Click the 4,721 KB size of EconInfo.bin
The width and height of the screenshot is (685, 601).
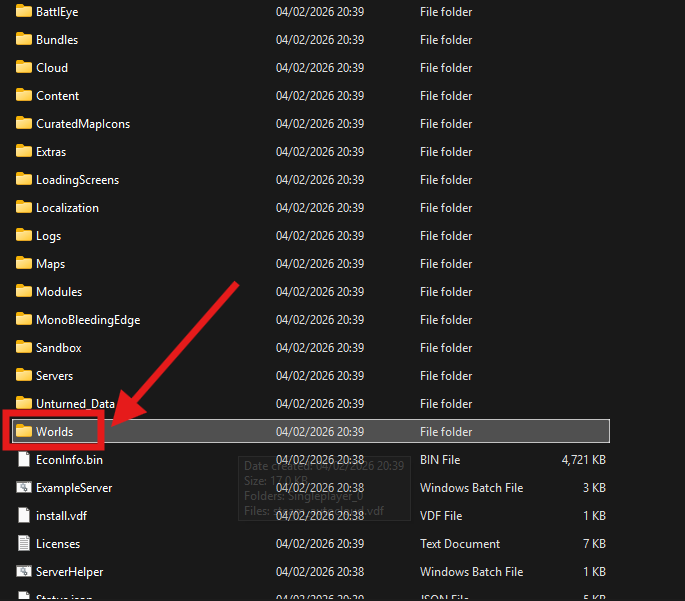584,459
